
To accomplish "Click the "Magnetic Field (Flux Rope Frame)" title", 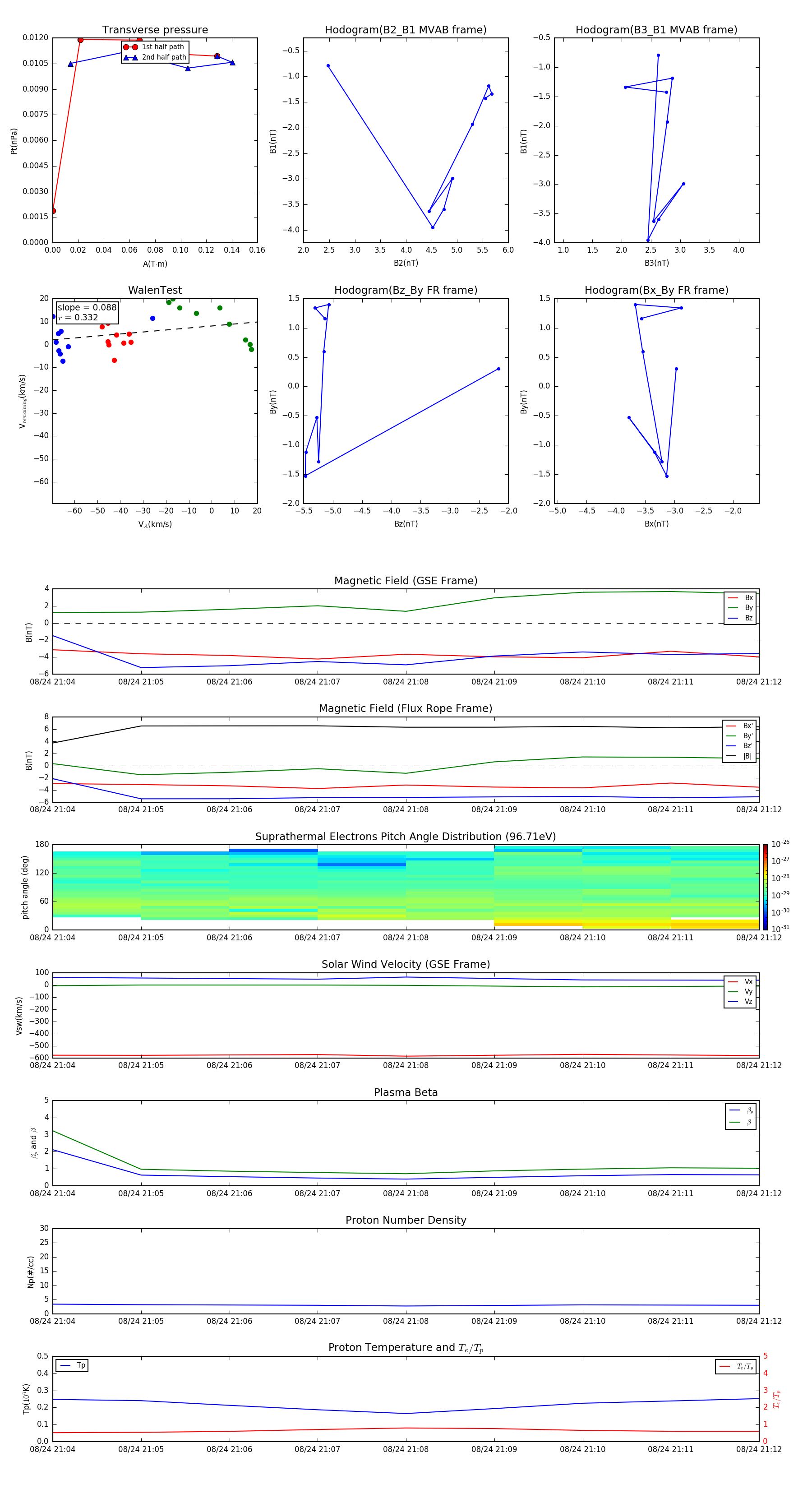I will 406,709.
